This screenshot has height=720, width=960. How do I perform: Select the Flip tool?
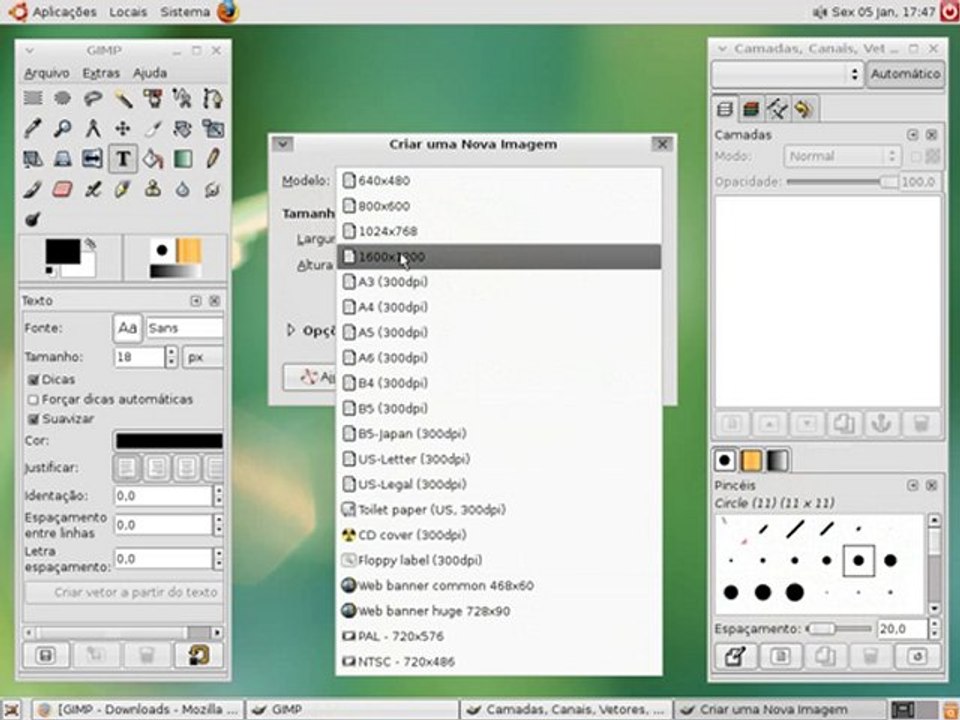[92, 159]
